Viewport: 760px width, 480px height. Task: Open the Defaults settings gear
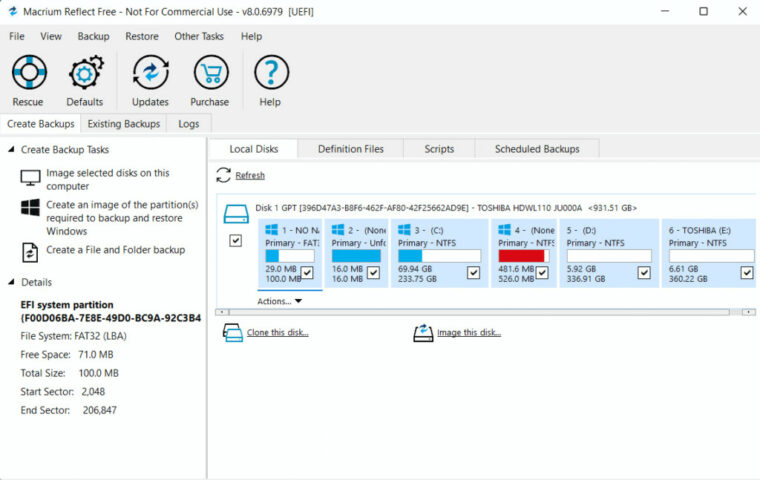[85, 72]
